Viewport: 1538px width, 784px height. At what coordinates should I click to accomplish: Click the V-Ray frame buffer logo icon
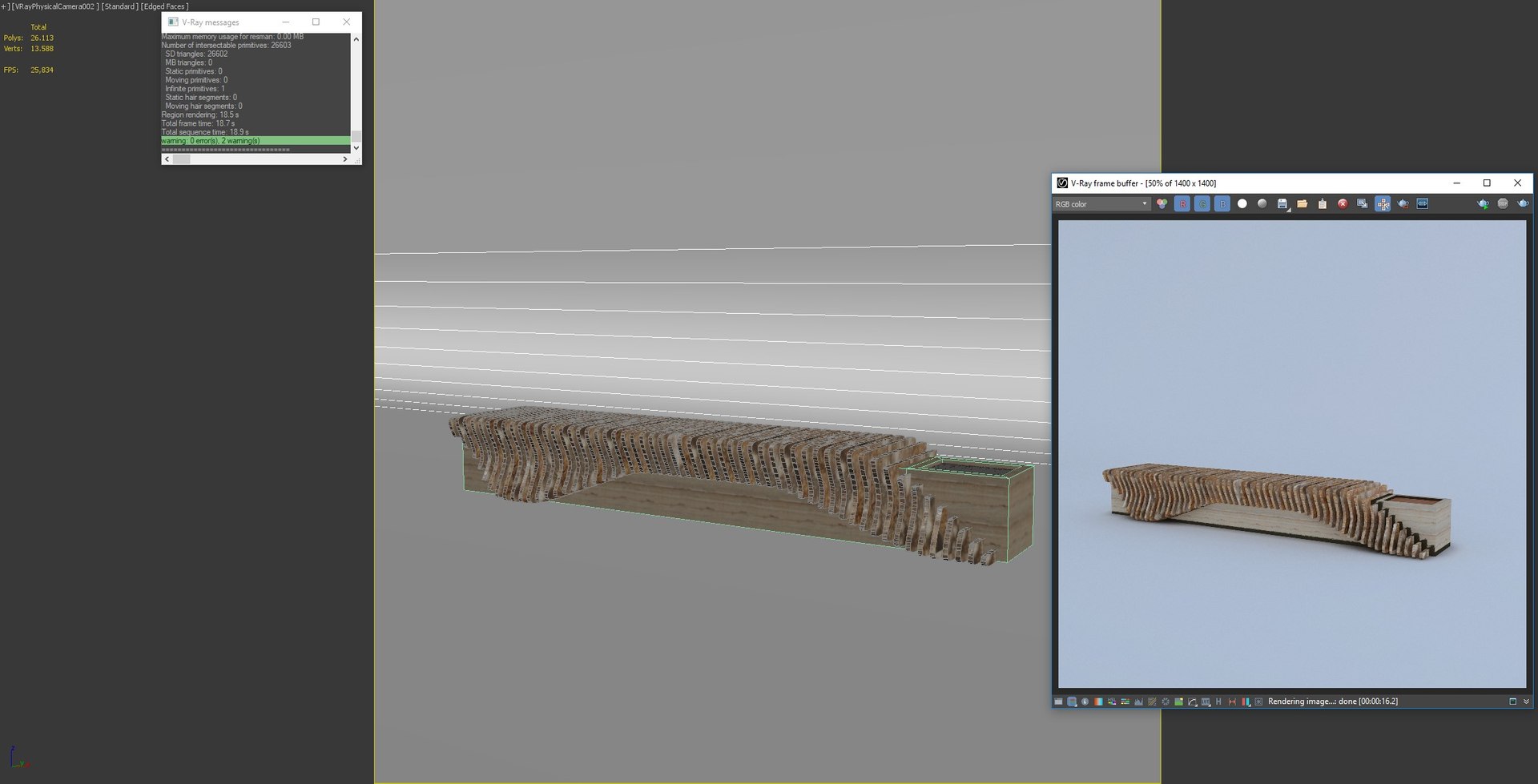coord(1062,183)
